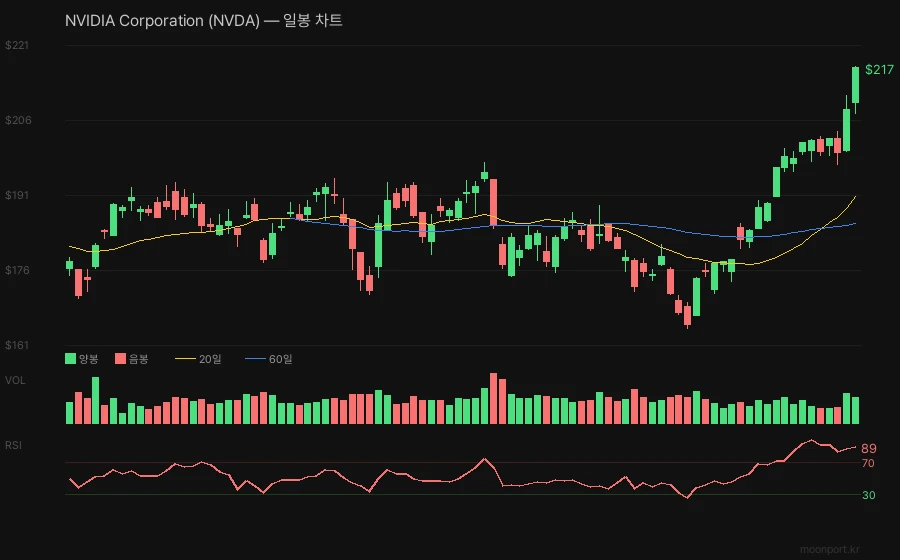
Task: Click the RSI panel label
Action: coord(14,445)
